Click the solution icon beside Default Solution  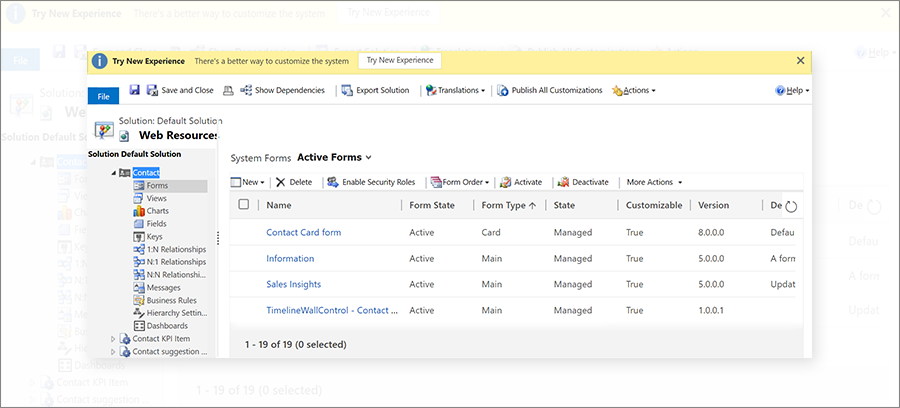click(103, 130)
